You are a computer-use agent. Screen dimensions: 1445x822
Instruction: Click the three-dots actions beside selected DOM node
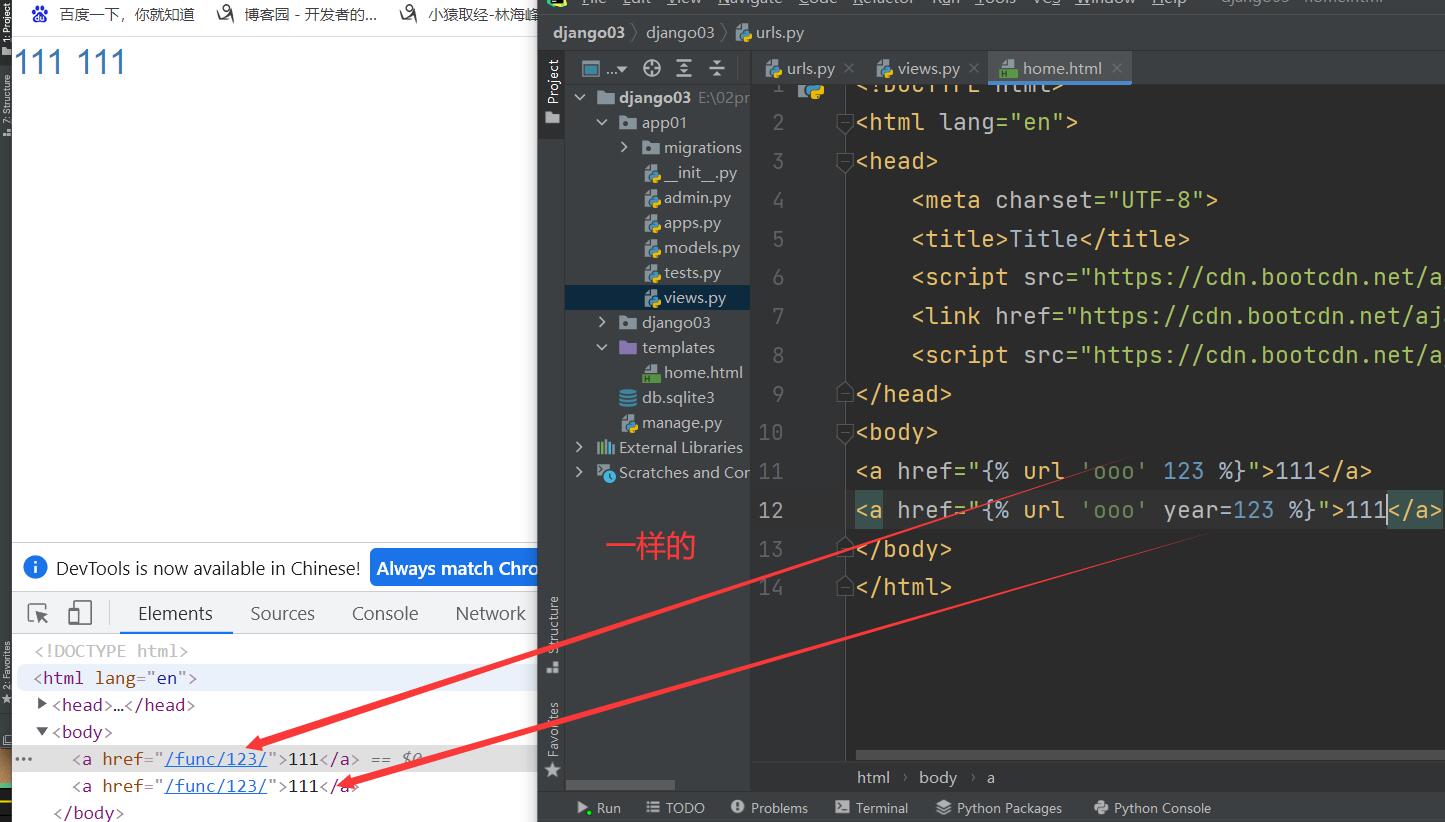point(23,759)
